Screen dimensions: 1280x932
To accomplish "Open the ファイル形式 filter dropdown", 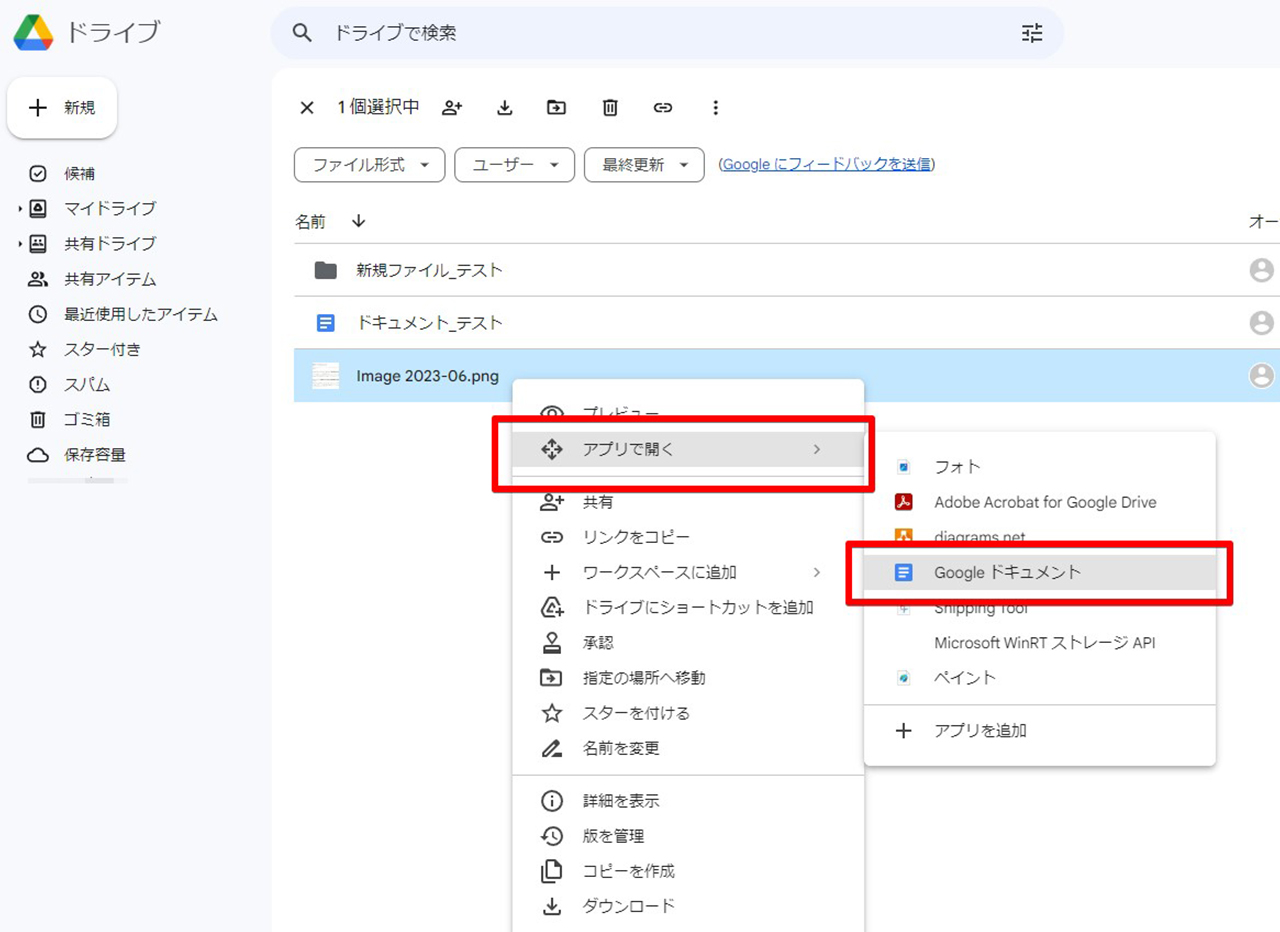I will pos(369,165).
